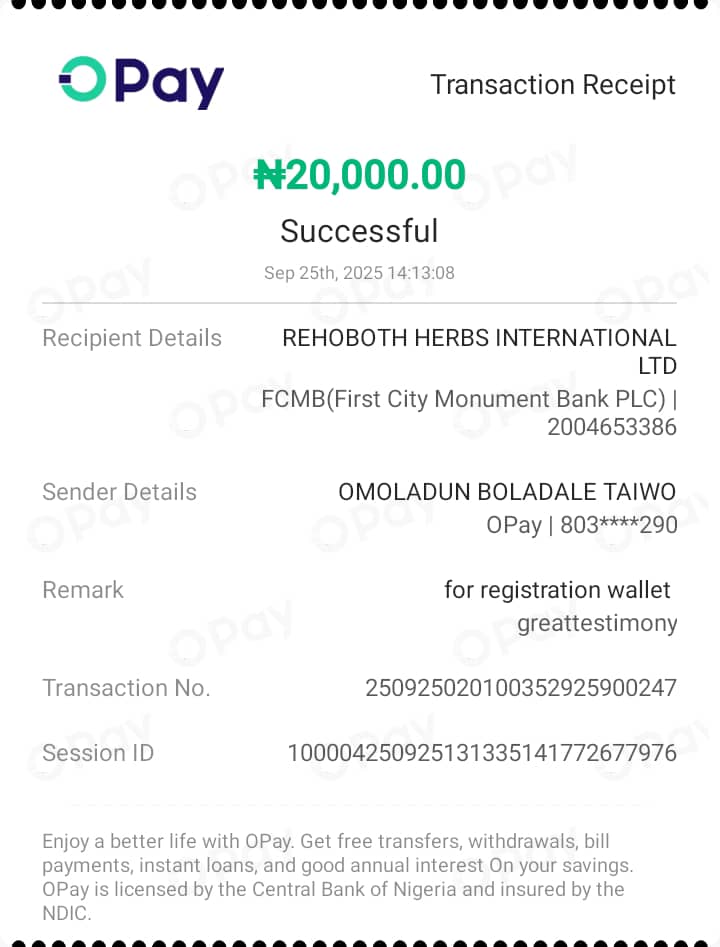The image size is (720, 947).
Task: Select recipient account number 2004653386
Action: pos(612,427)
